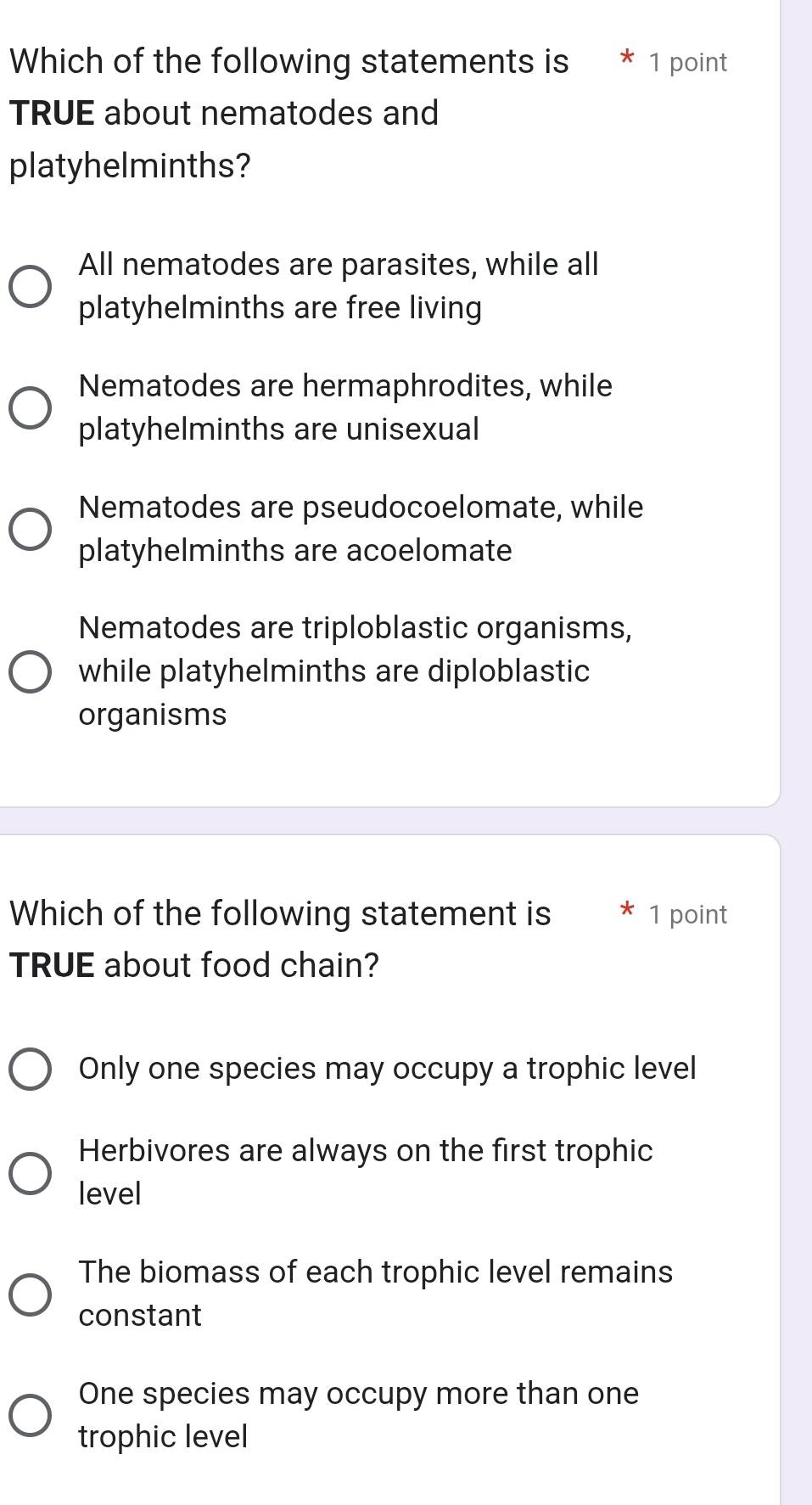The height and width of the screenshot is (1505, 812).
Task: Click the text 'platyhelminths are free living'
Action: pyautogui.click(x=280, y=308)
